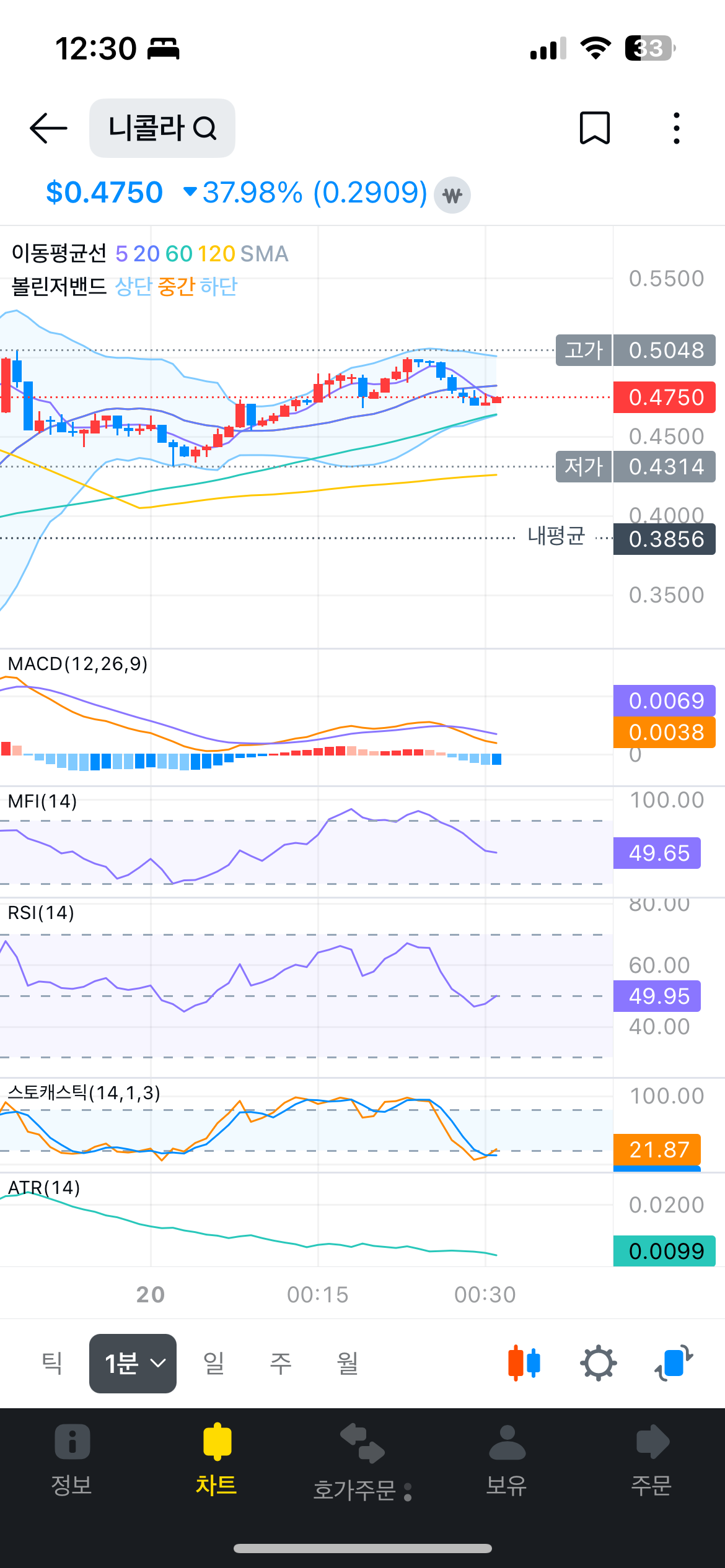Tap the MFI value 49.65 tag
The width and height of the screenshot is (725, 1568).
coord(657,853)
